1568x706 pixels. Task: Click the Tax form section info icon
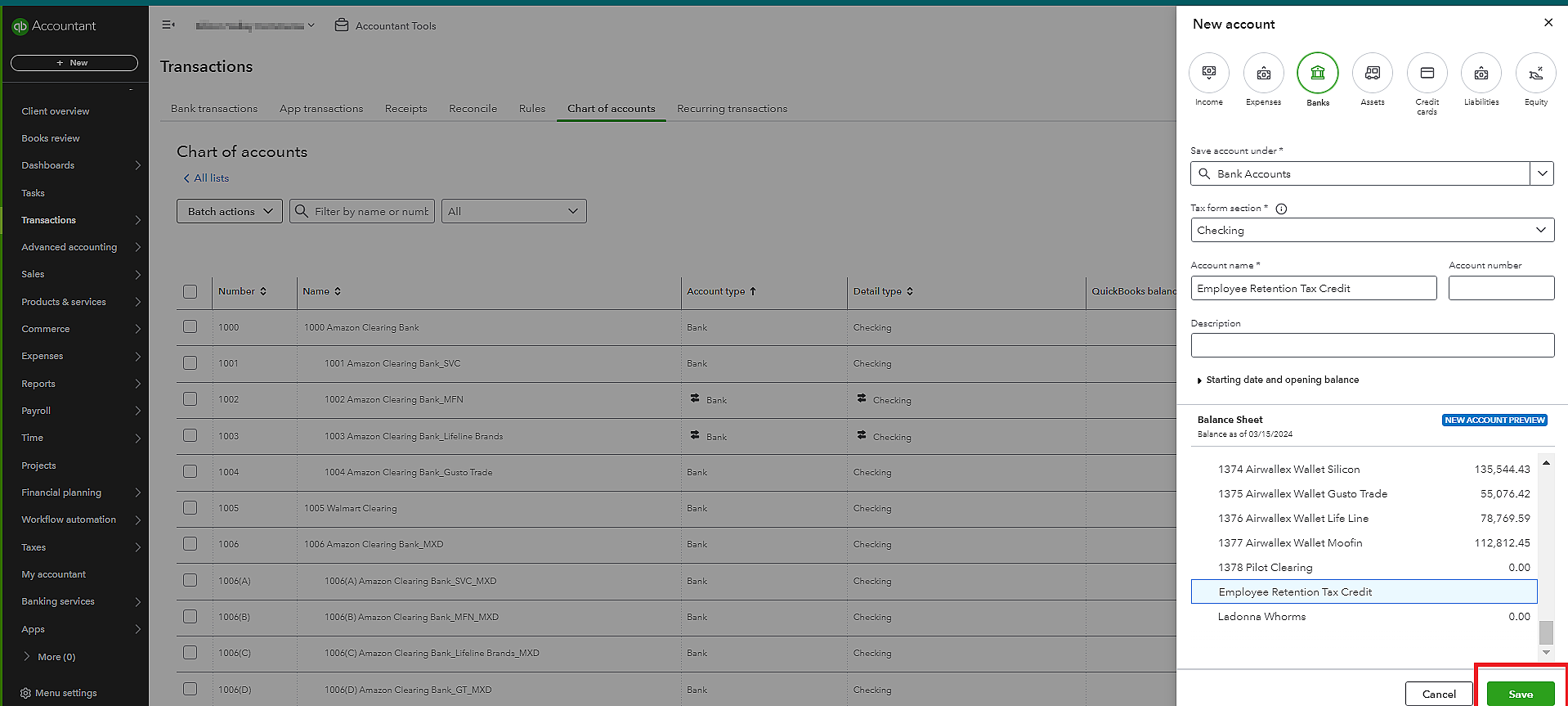(x=1281, y=209)
